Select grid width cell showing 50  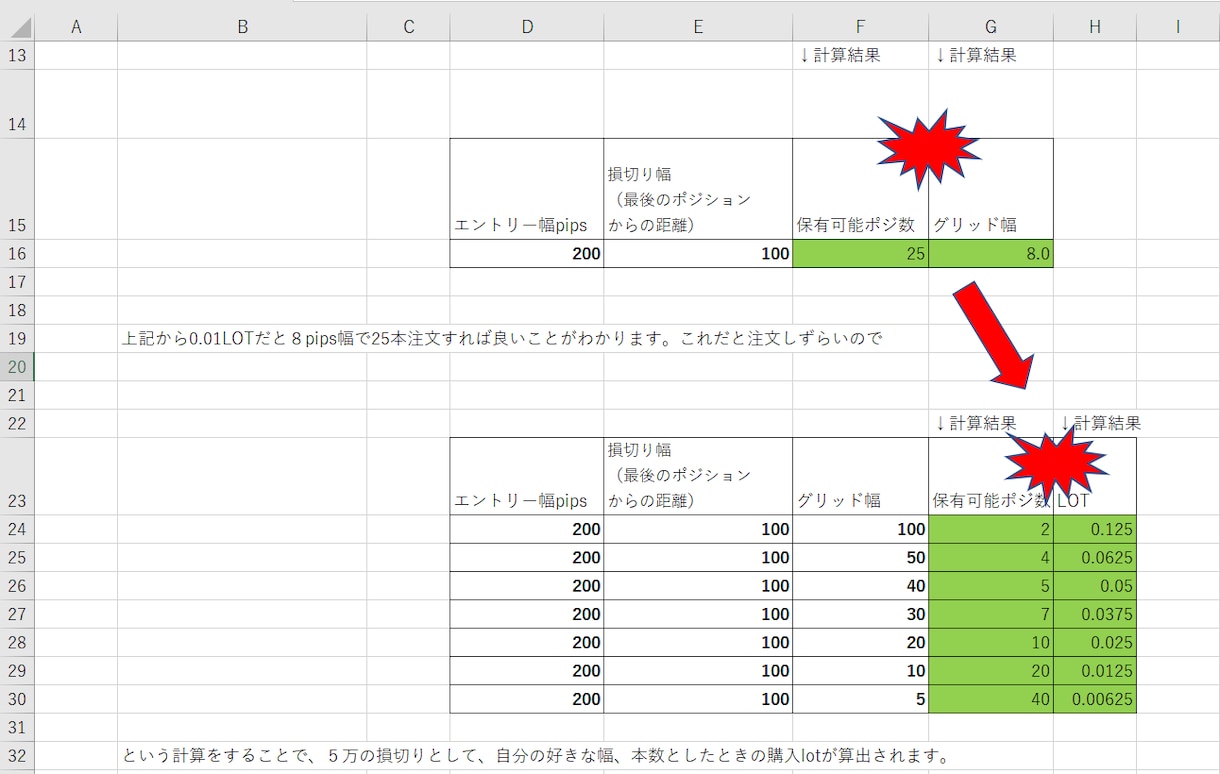(860, 558)
